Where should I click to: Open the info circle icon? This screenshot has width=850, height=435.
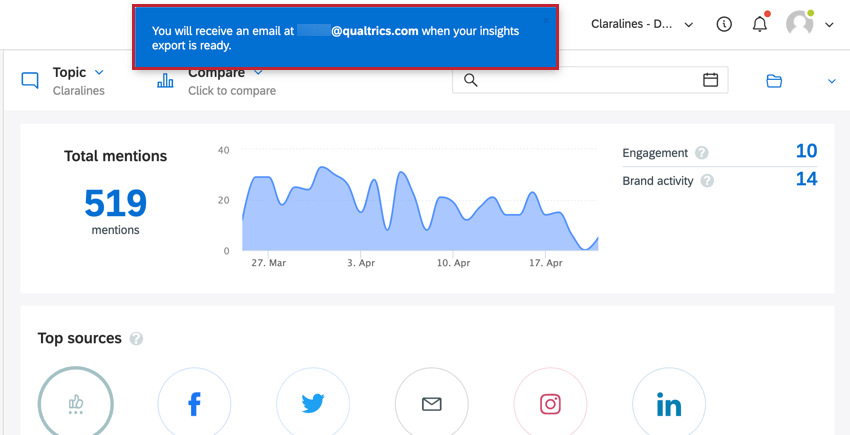tap(724, 24)
